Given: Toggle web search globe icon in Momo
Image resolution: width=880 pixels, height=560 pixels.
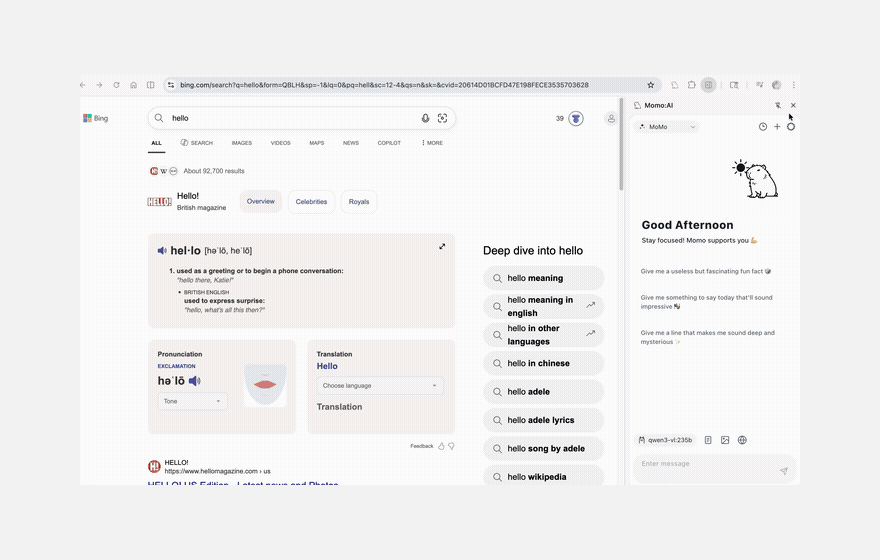Looking at the screenshot, I should point(742,440).
